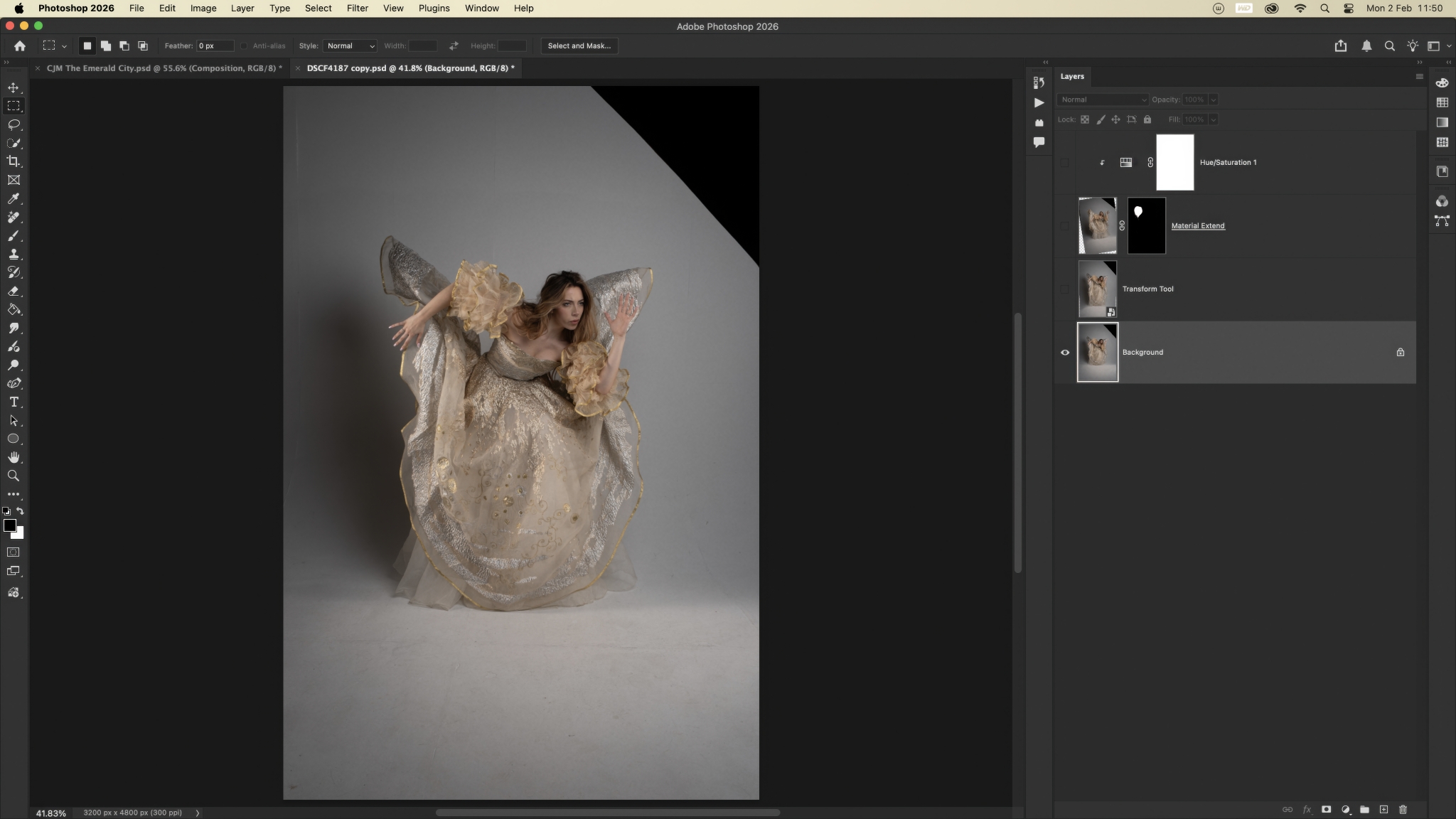This screenshot has height=819, width=1456.
Task: Open the Style dropdown set to Normal
Action: pyautogui.click(x=350, y=45)
